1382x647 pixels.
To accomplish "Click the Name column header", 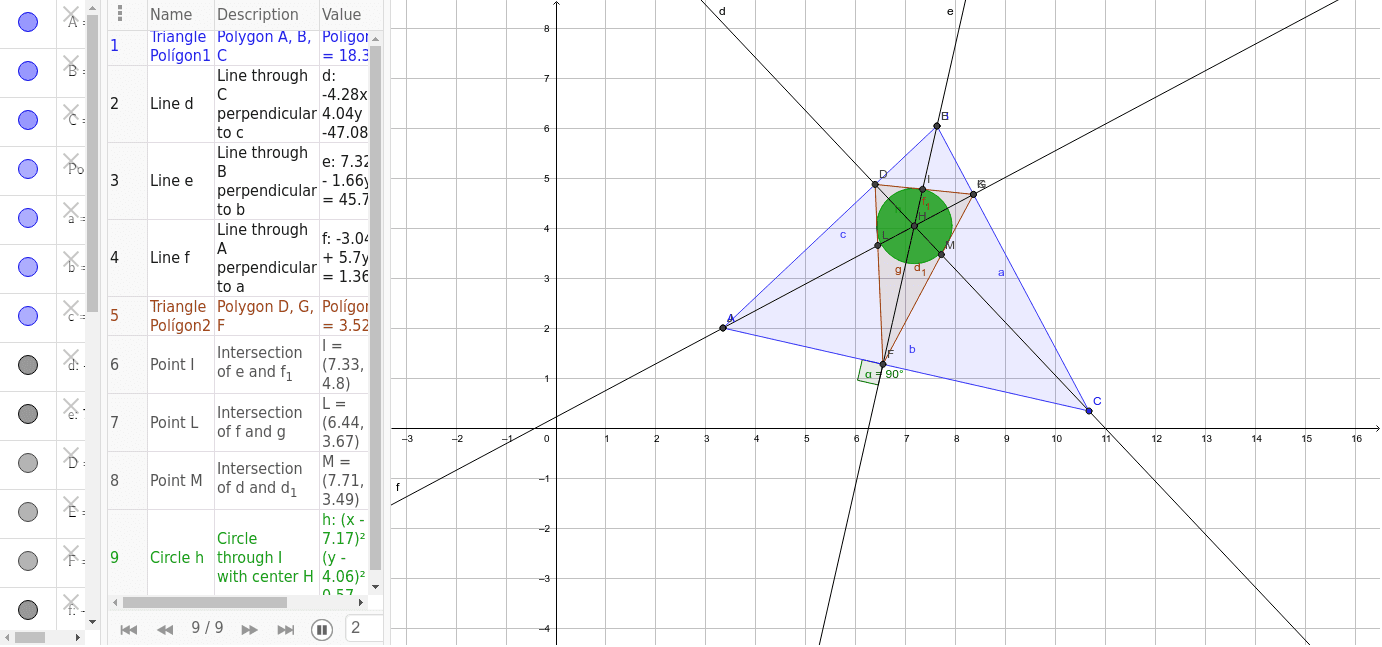I will coord(171,14).
